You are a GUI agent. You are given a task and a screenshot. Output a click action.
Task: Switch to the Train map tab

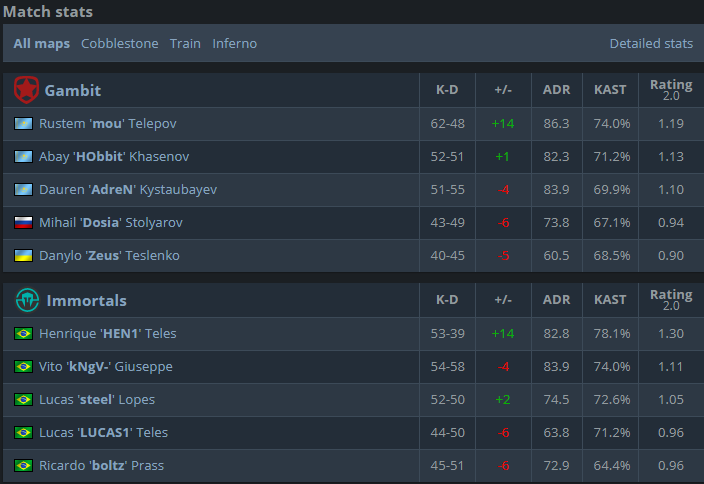185,44
